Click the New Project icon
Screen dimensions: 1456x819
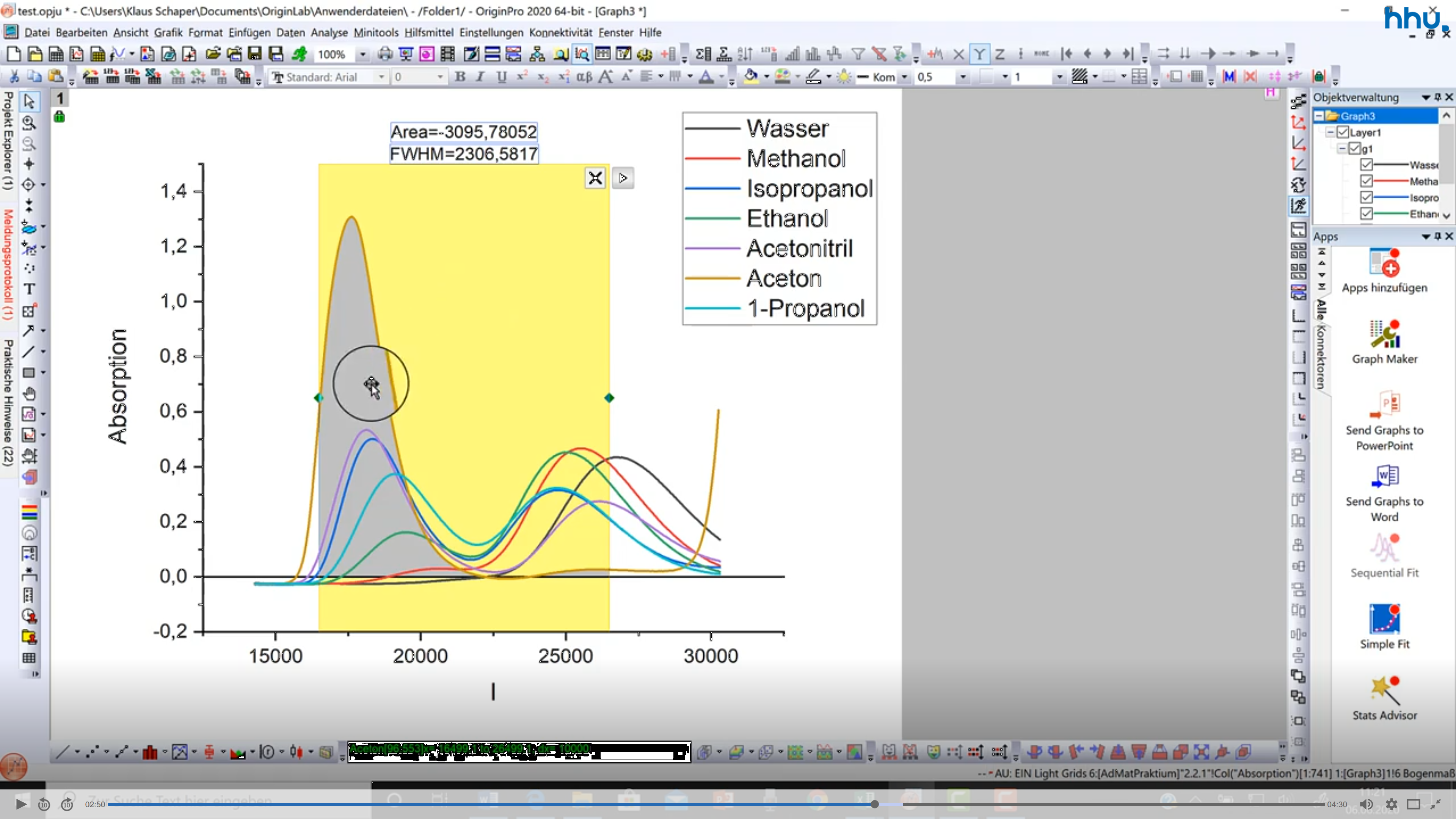click(14, 54)
